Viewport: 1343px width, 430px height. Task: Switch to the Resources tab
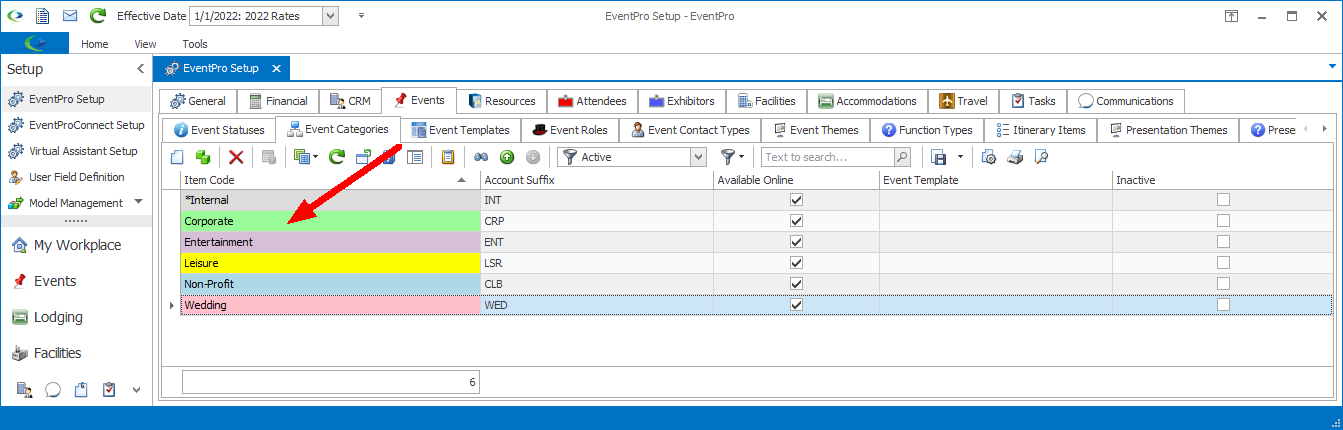tap(501, 101)
